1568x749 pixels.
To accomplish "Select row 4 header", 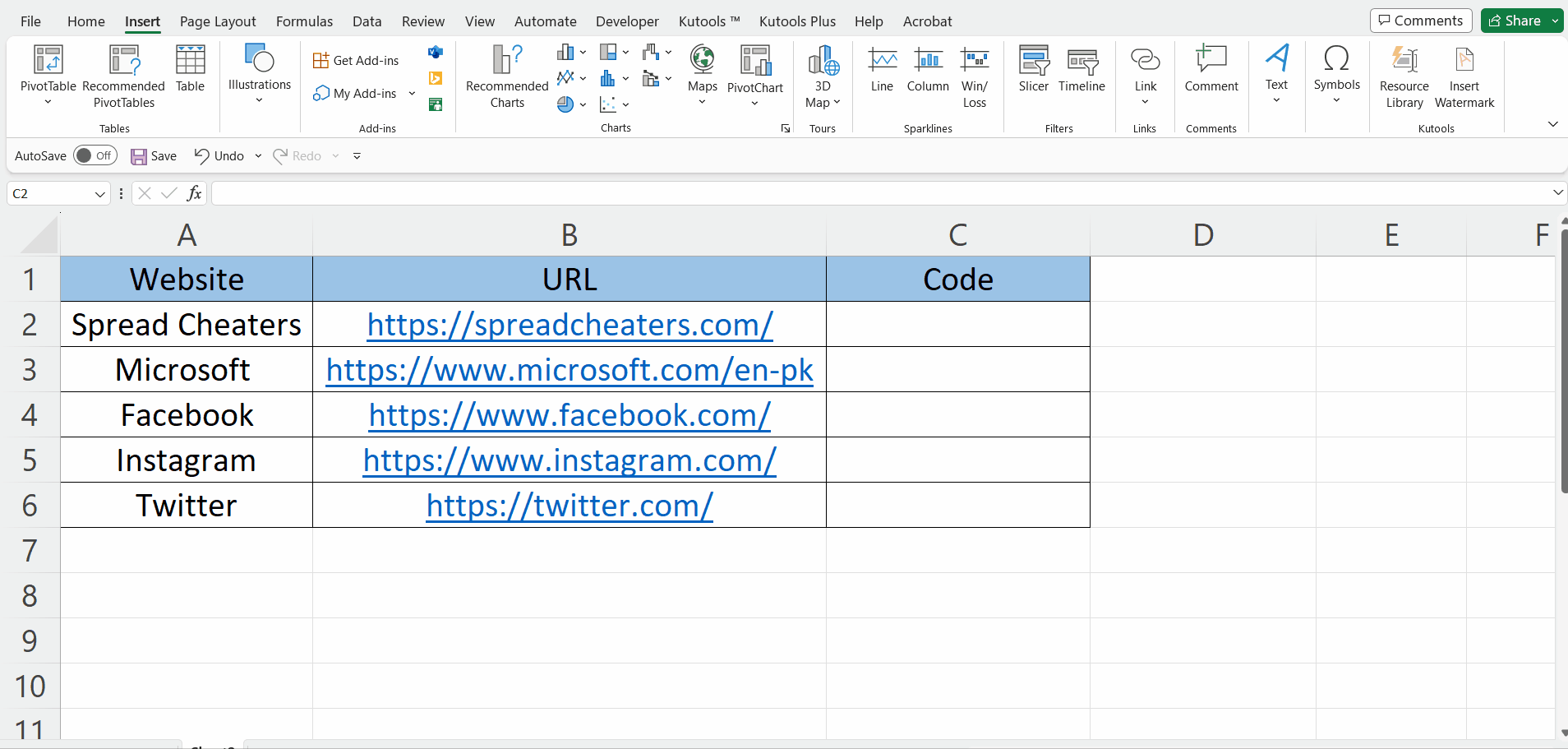I will [x=30, y=415].
